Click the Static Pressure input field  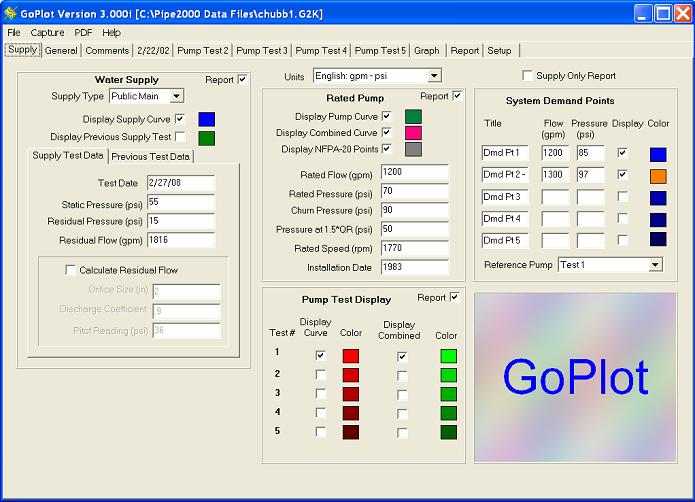[181, 202]
